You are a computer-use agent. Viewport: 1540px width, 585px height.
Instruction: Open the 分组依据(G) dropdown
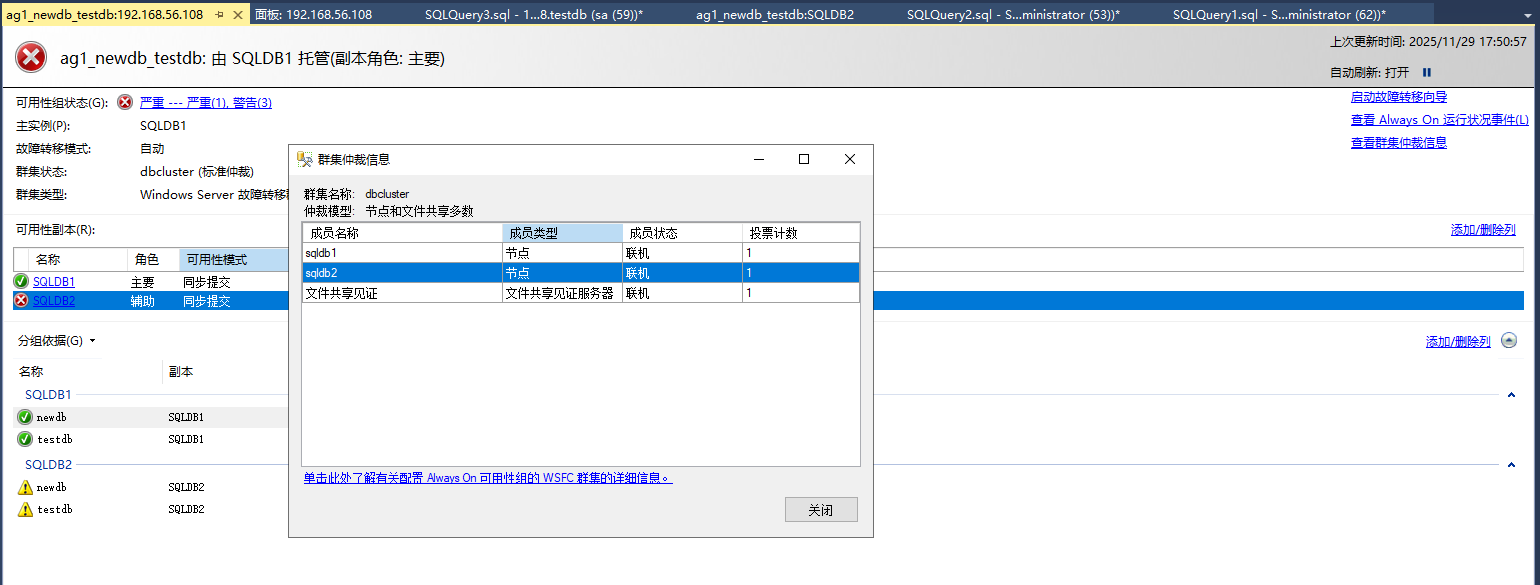[57, 341]
